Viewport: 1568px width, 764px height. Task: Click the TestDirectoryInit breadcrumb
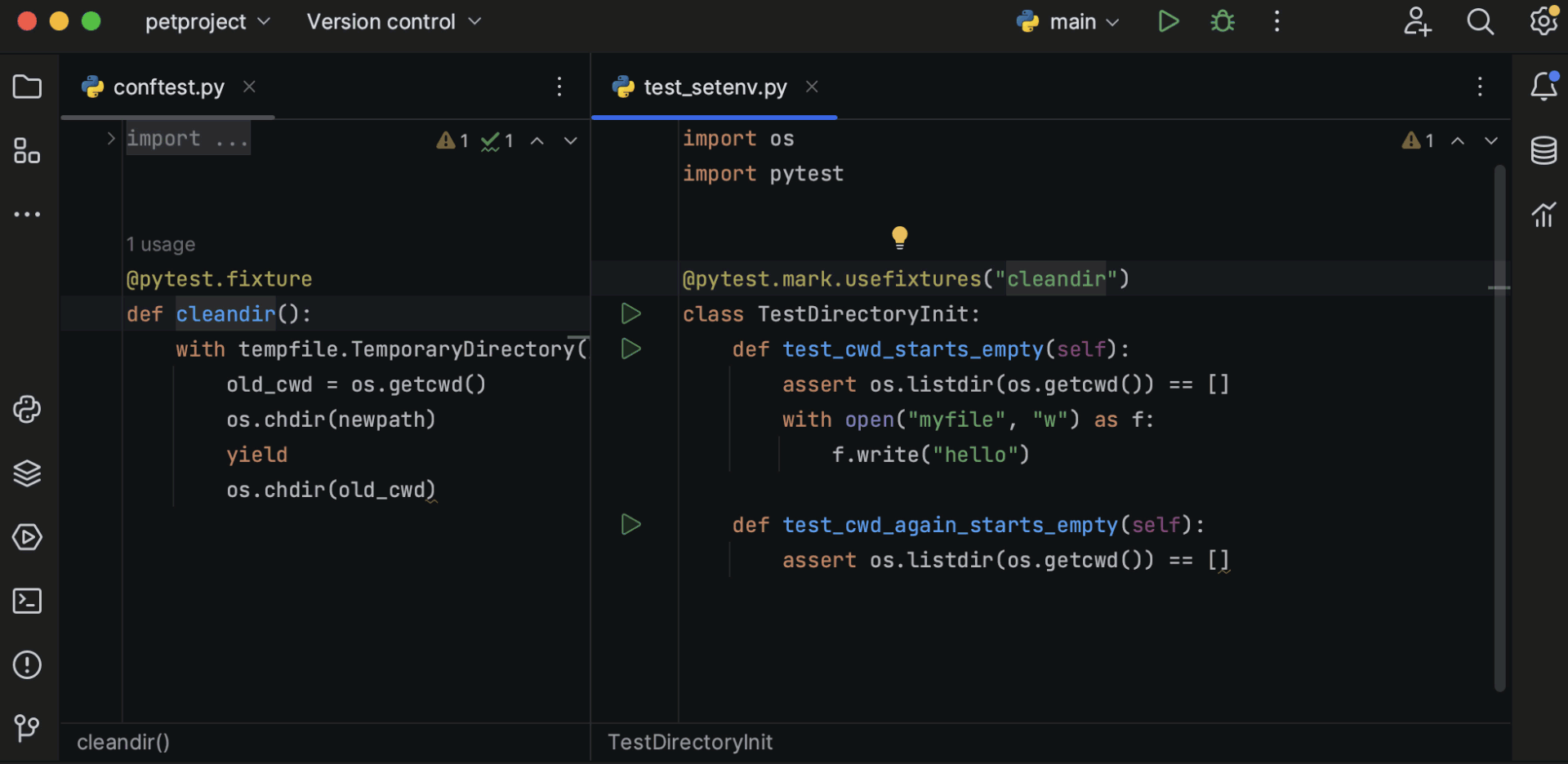[689, 742]
